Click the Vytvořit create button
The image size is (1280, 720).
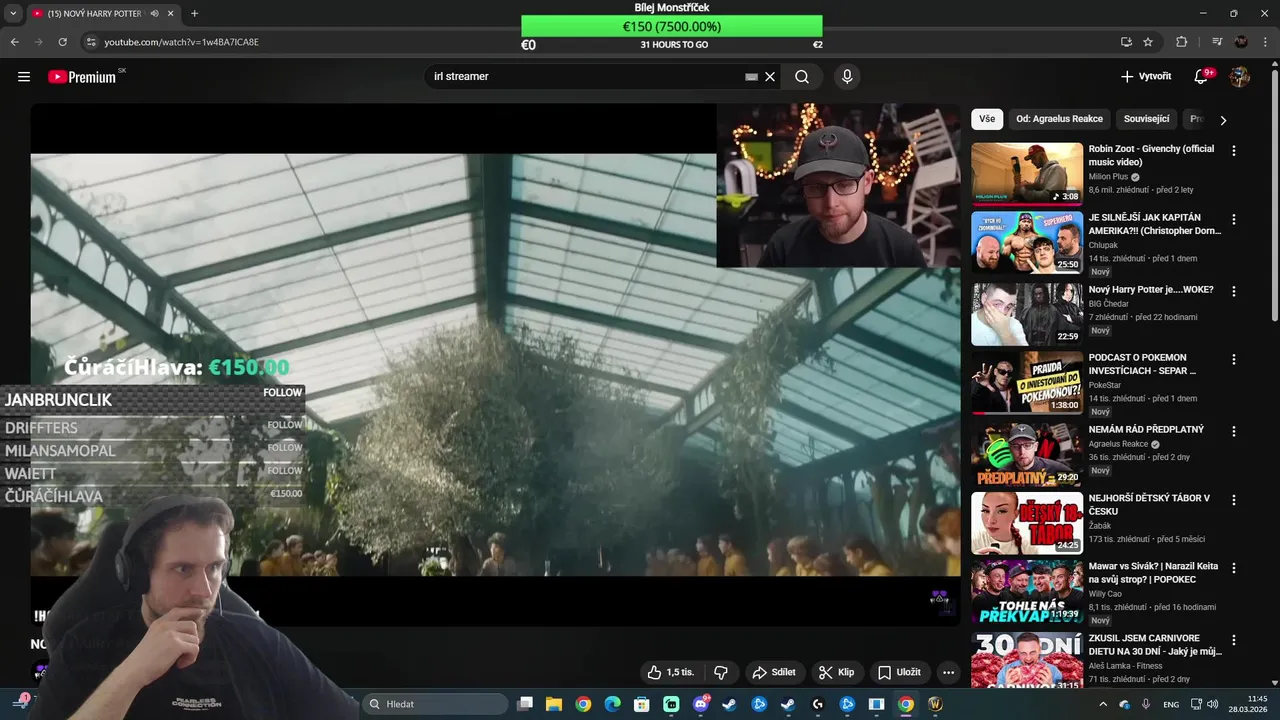click(1146, 76)
